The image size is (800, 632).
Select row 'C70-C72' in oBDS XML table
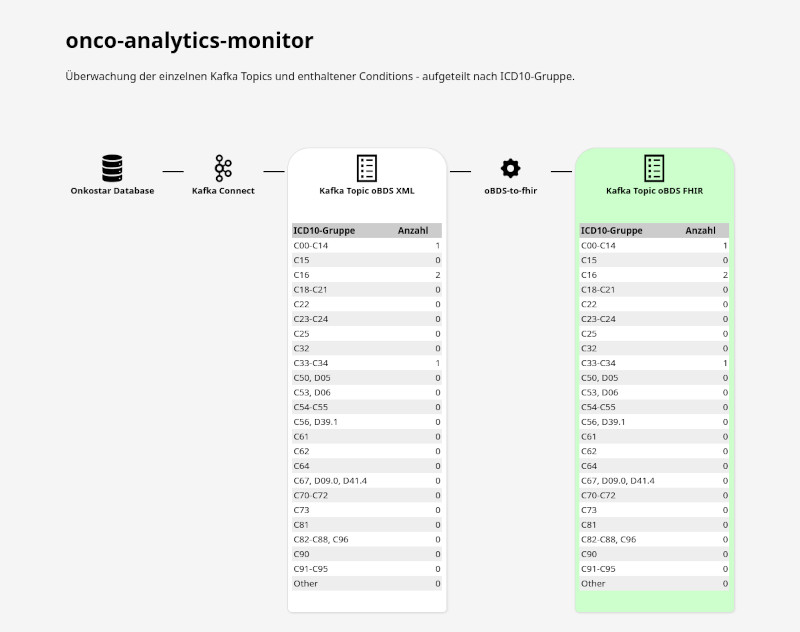(x=367, y=495)
